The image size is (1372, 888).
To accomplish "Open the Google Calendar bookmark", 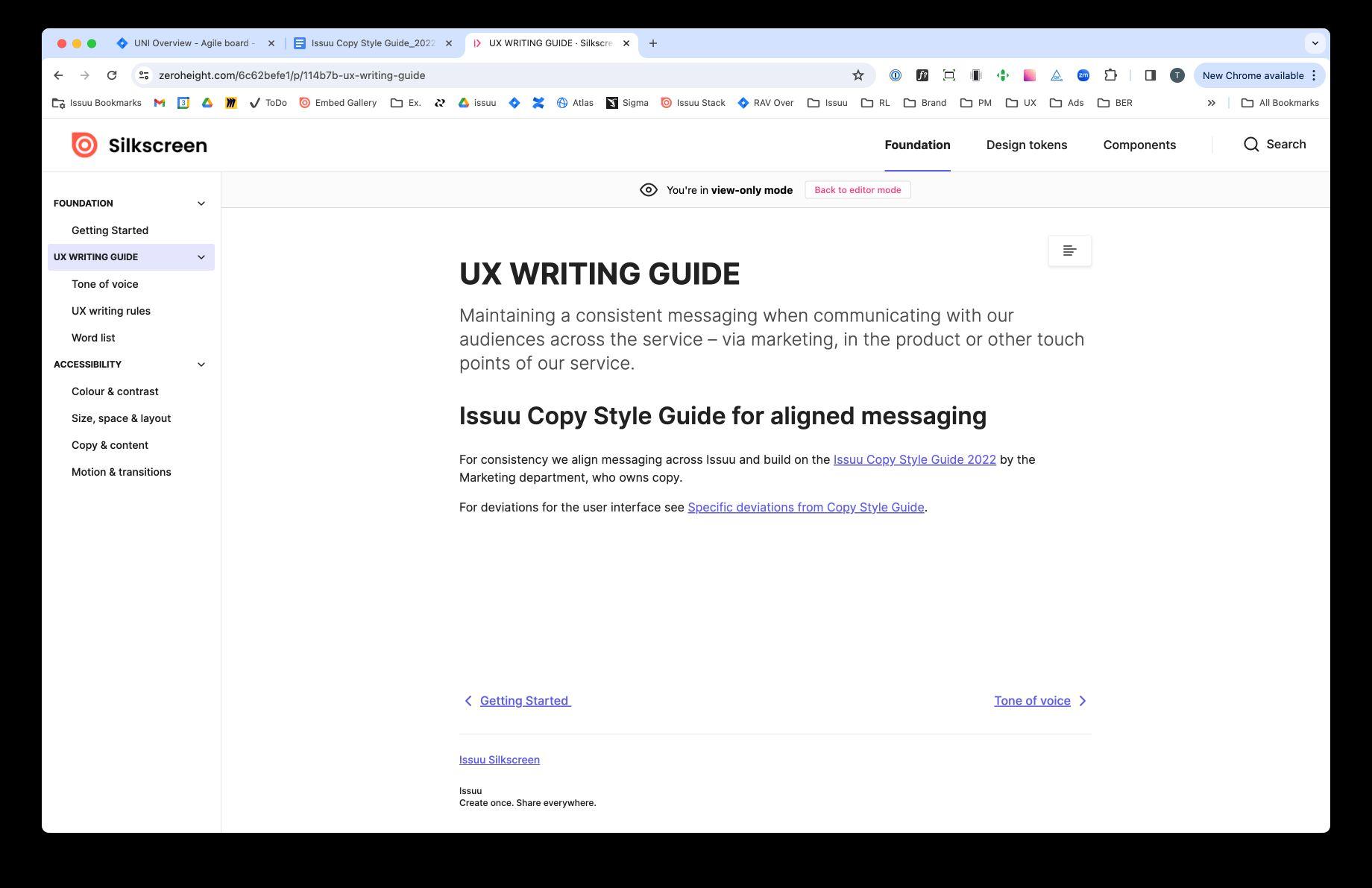I will pyautogui.click(x=183, y=103).
